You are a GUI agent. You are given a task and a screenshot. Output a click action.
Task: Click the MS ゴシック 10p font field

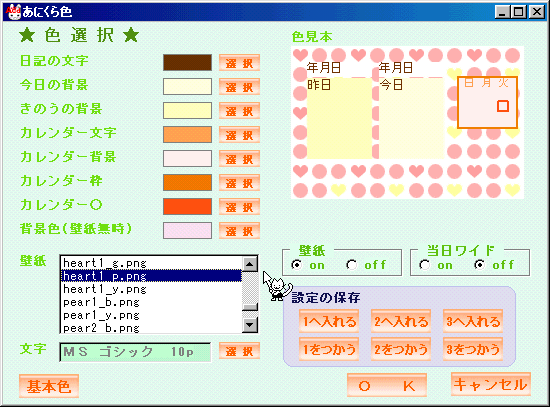135,352
